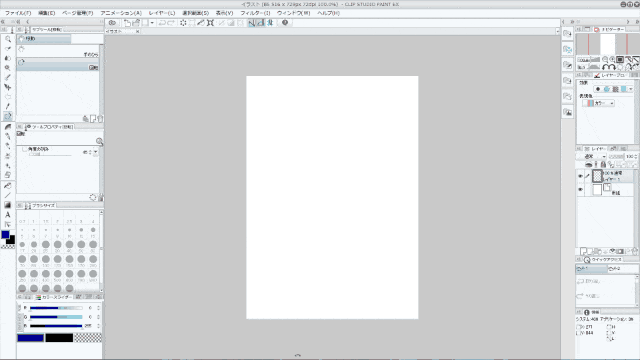Toggle Snap to Grid in command bar
640x360 pixels.
pyautogui.click(x=270, y=23)
